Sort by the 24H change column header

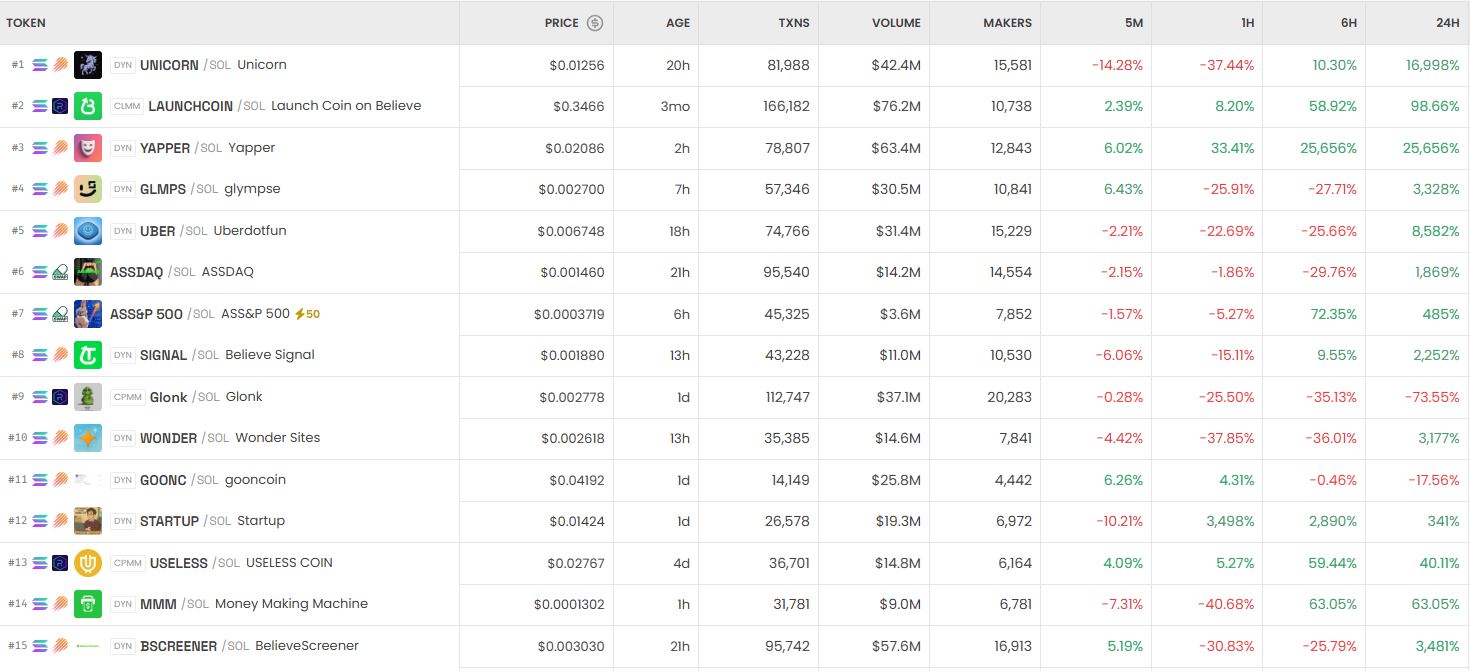coord(1448,23)
